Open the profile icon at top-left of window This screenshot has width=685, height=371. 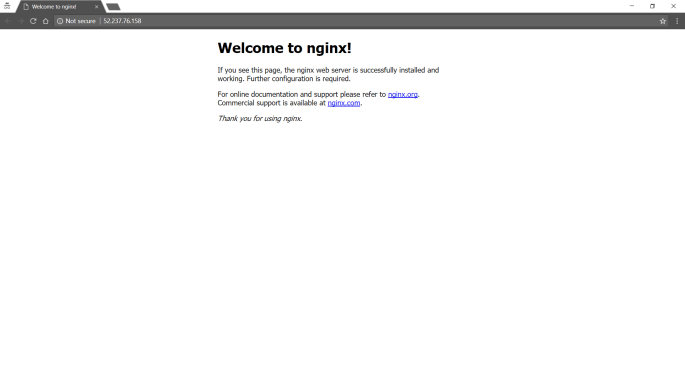click(x=7, y=6)
